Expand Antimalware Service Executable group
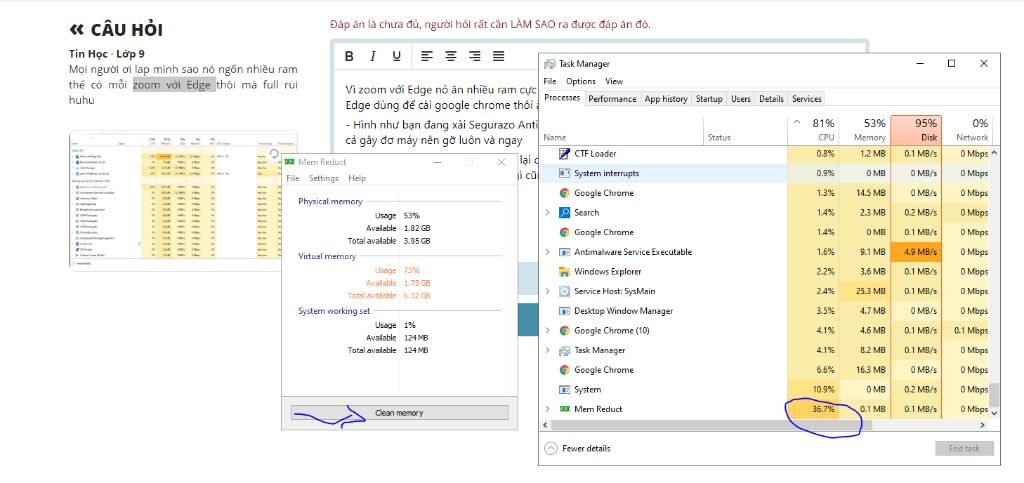Viewport: 1024px width, 483px height. (x=547, y=252)
